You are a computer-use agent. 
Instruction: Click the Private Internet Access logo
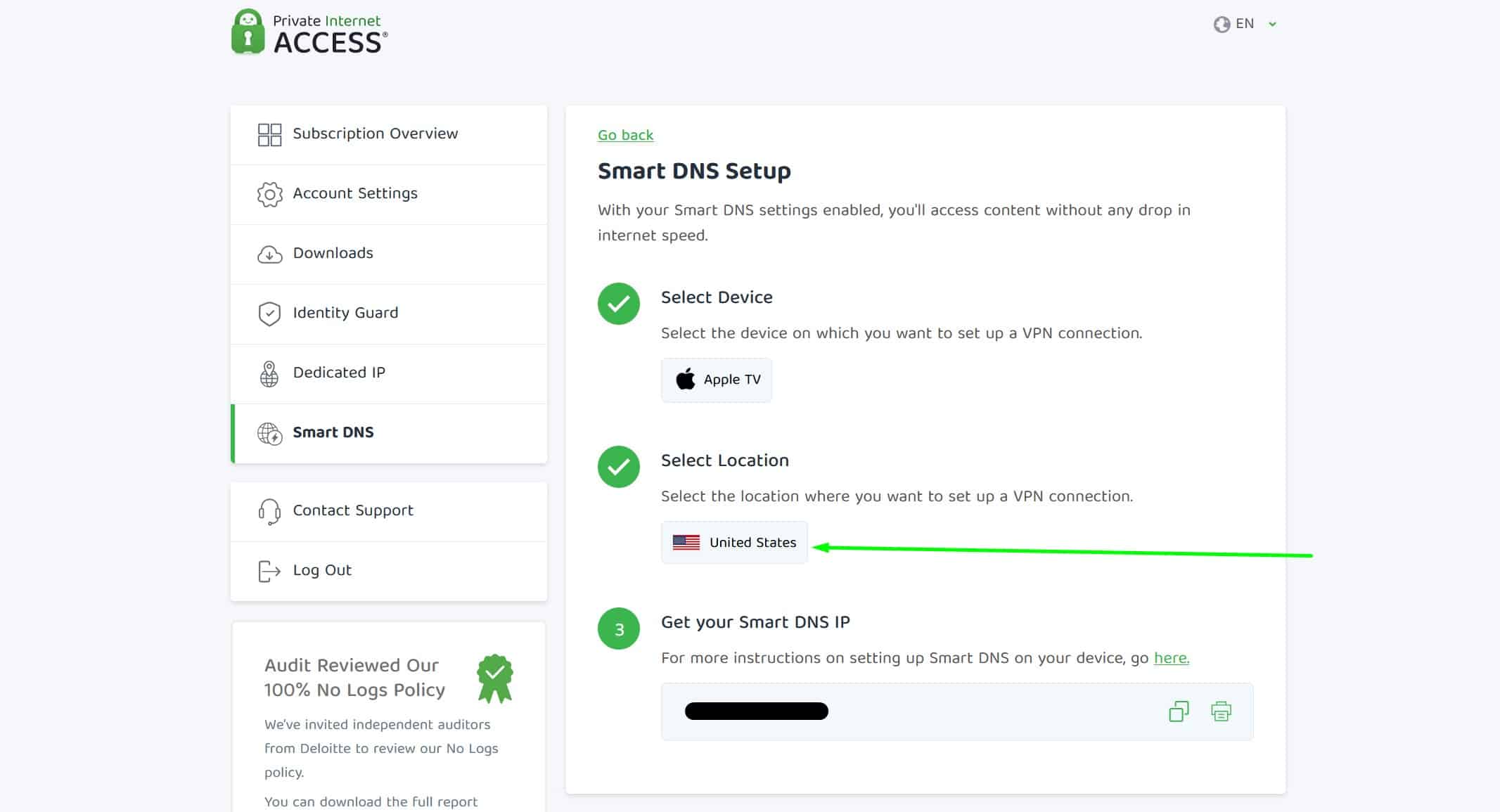pyautogui.click(x=309, y=32)
